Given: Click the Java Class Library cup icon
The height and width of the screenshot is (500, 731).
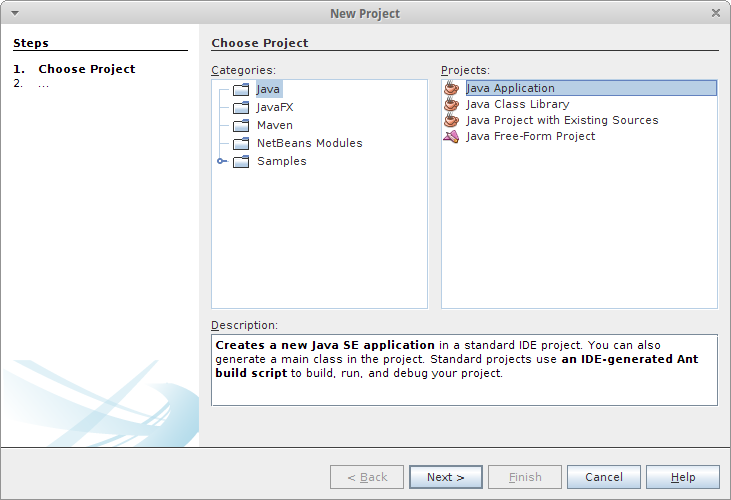Looking at the screenshot, I should click(x=451, y=104).
